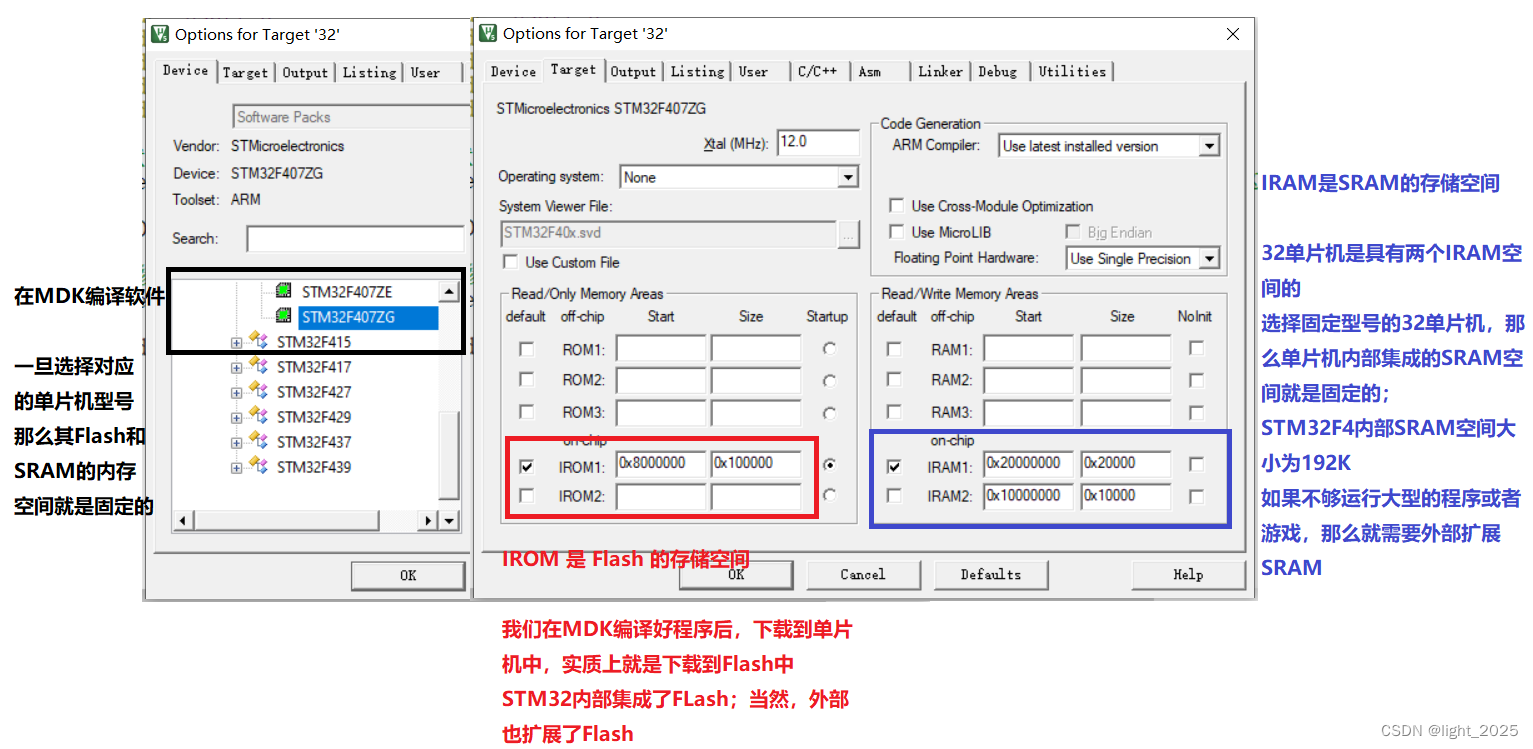Toggle the IROM1 default checkbox
This screenshot has height=749, width=1533.
click(527, 466)
